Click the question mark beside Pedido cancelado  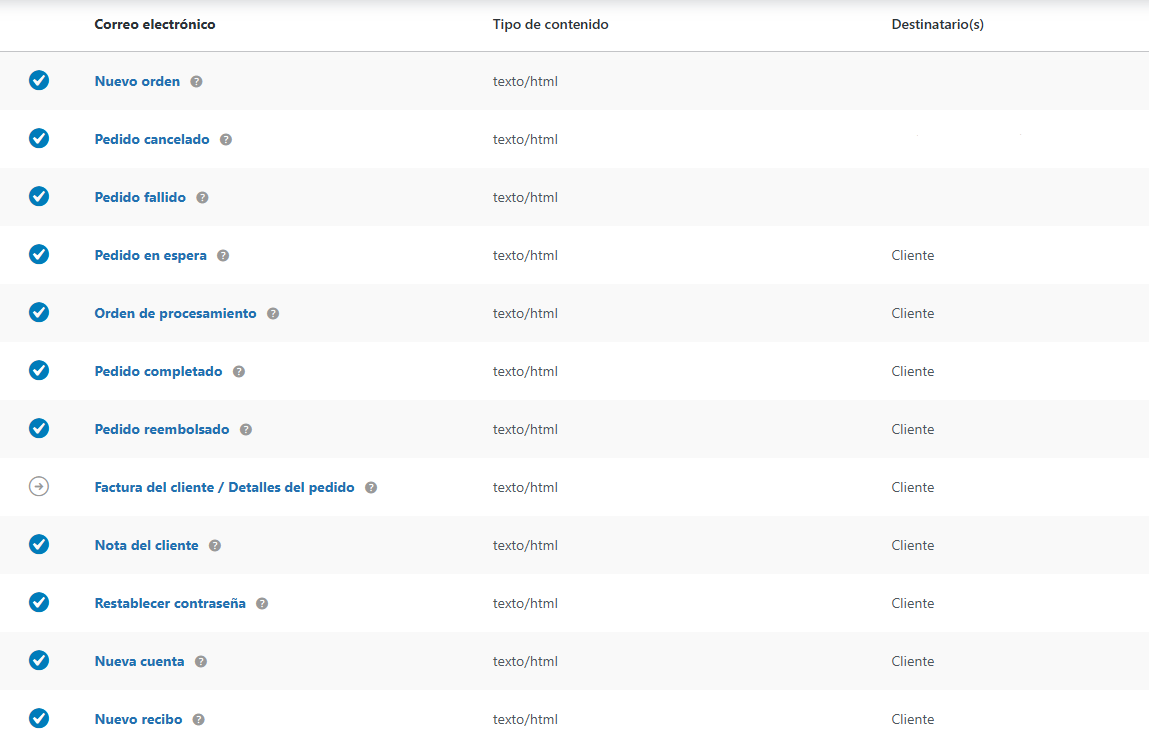(x=226, y=139)
